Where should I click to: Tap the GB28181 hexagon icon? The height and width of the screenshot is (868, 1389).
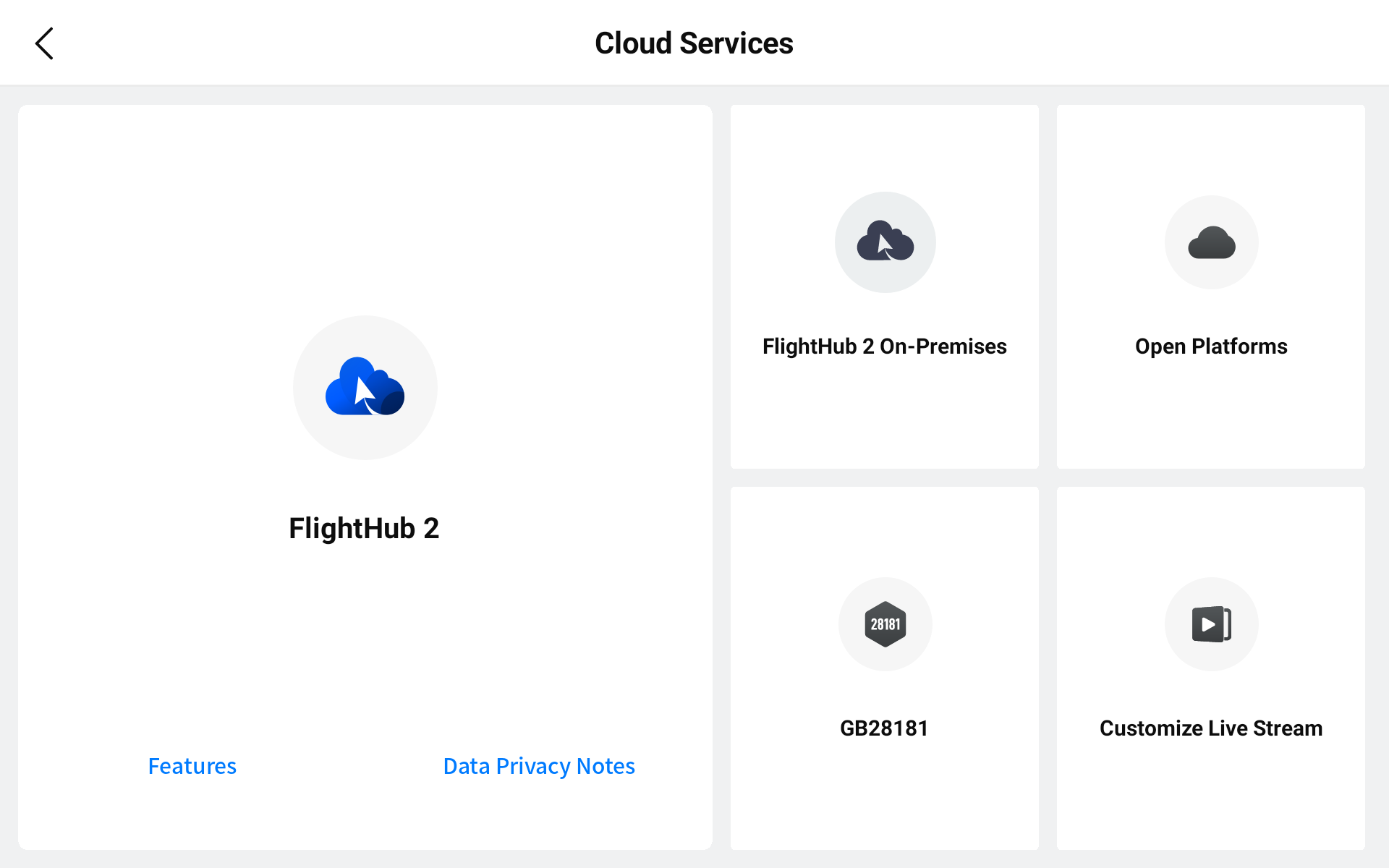click(x=885, y=624)
